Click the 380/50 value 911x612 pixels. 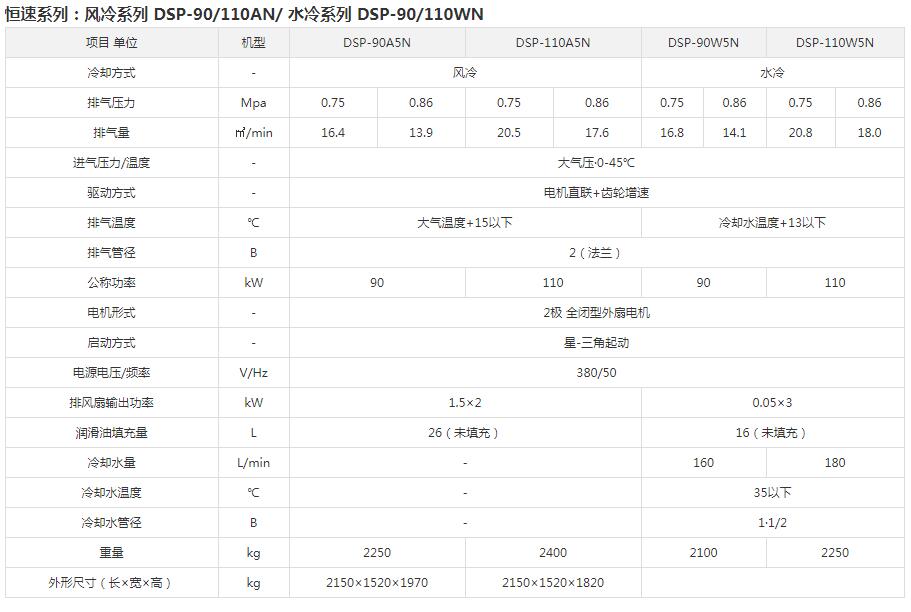coord(596,373)
